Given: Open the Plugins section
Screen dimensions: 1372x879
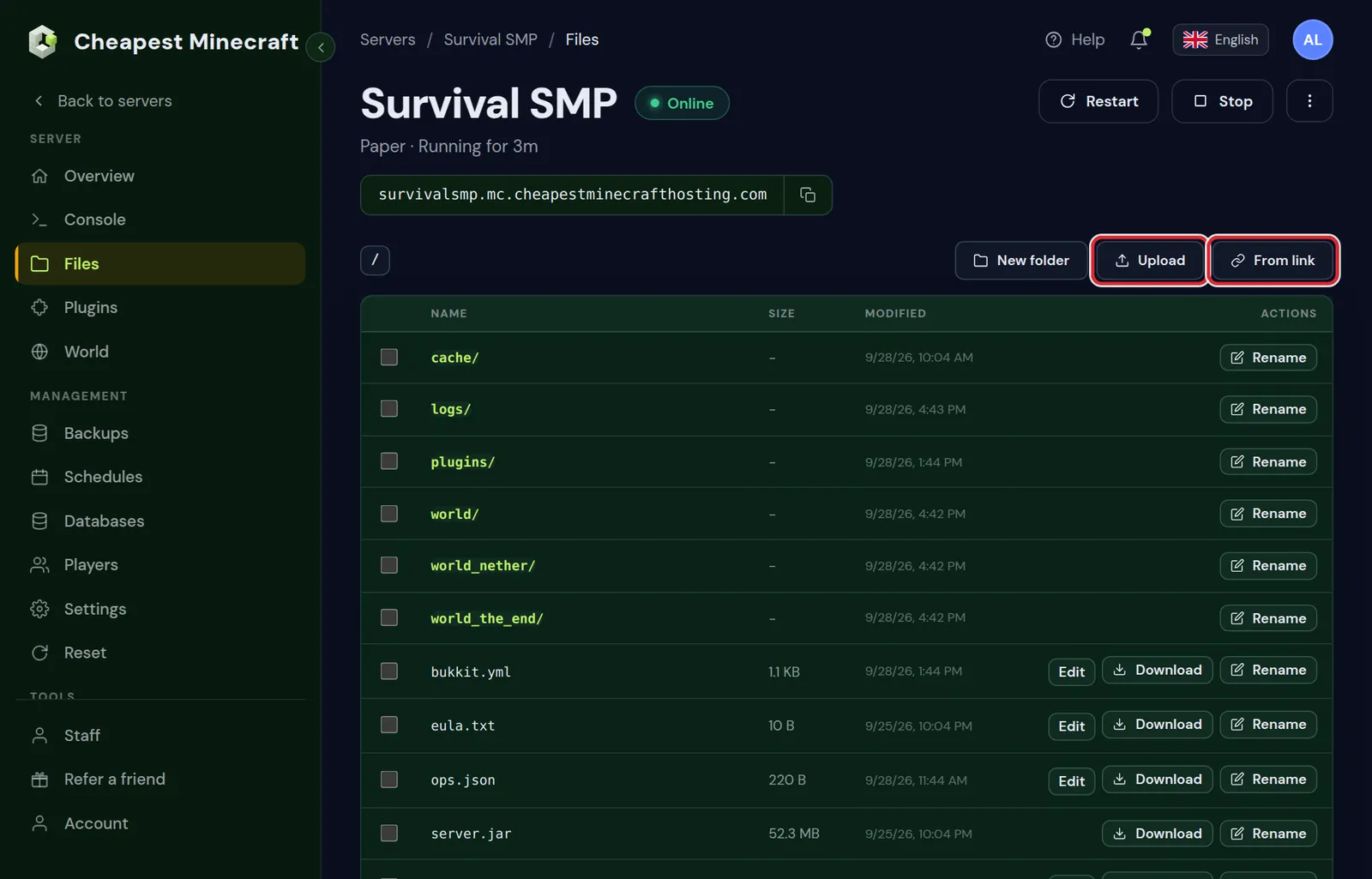Looking at the screenshot, I should 160,307.
